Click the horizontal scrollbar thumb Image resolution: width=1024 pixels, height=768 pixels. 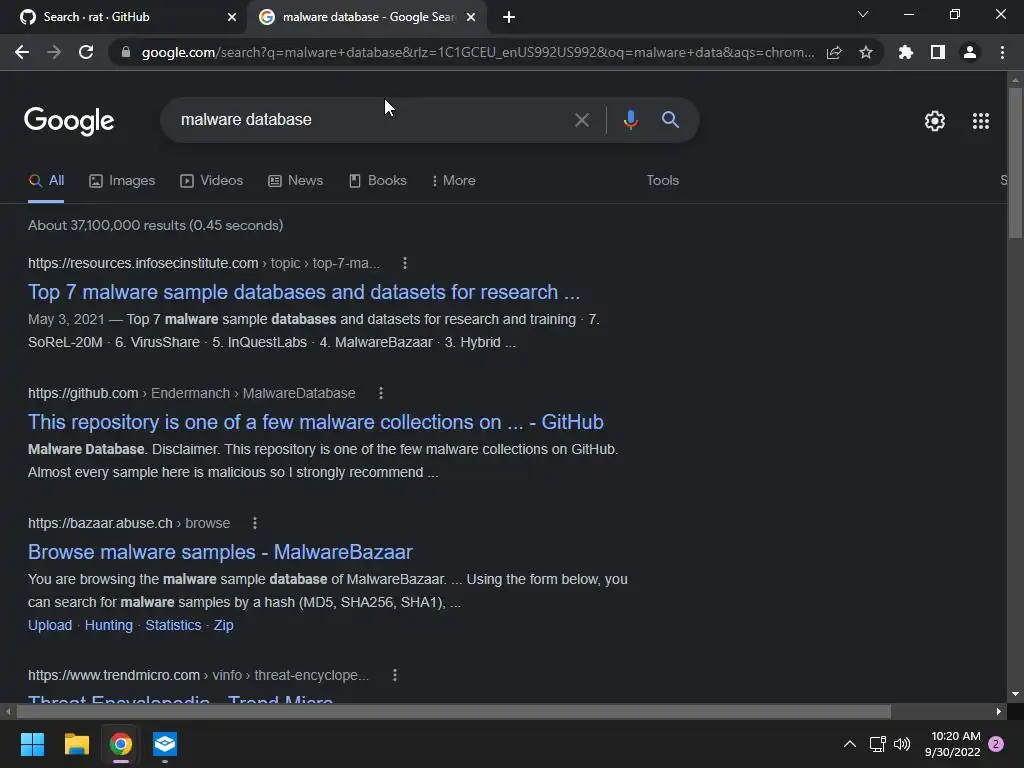[453, 711]
